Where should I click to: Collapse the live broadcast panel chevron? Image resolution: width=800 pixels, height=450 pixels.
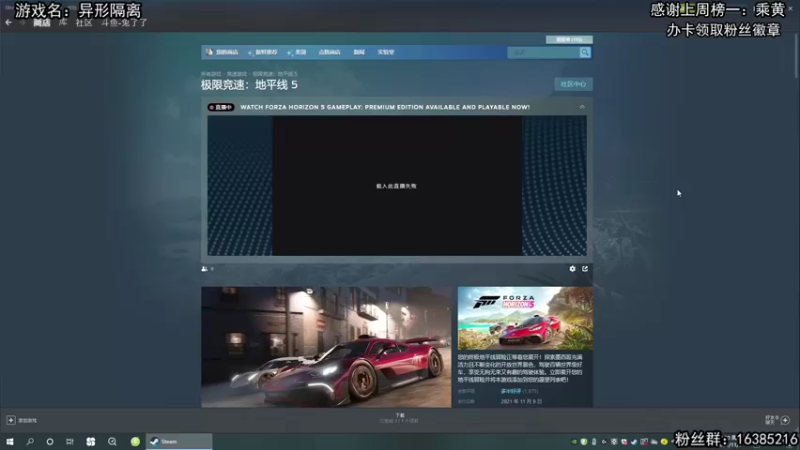point(582,107)
